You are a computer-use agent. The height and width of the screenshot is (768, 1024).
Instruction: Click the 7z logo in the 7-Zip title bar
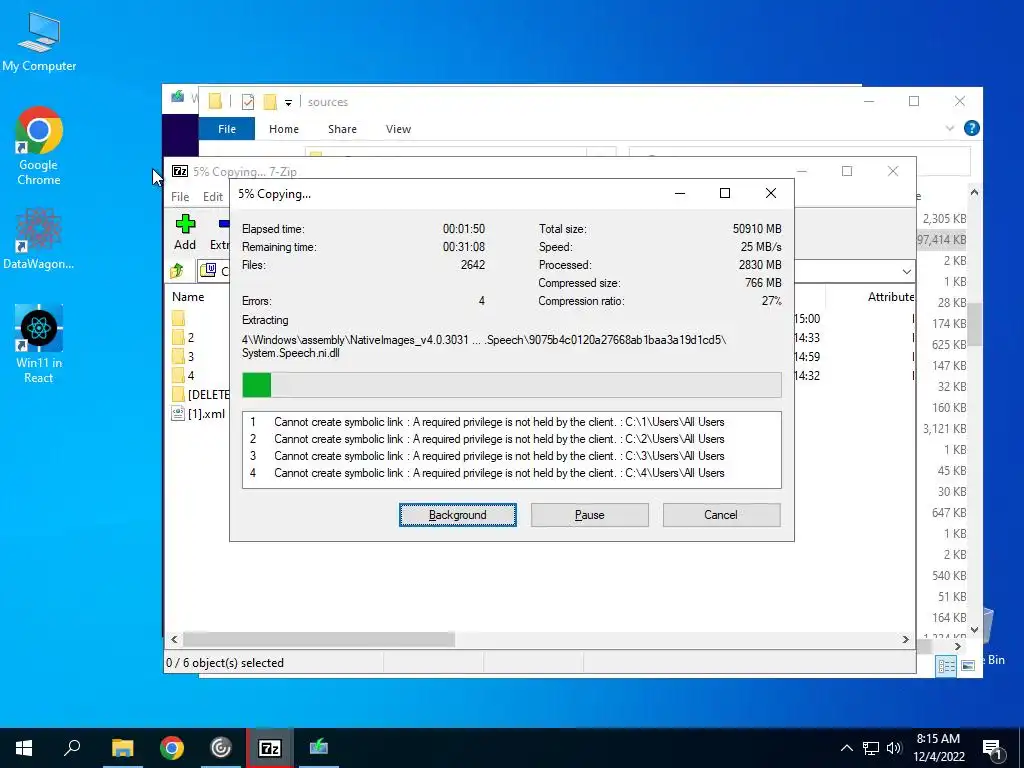[180, 171]
